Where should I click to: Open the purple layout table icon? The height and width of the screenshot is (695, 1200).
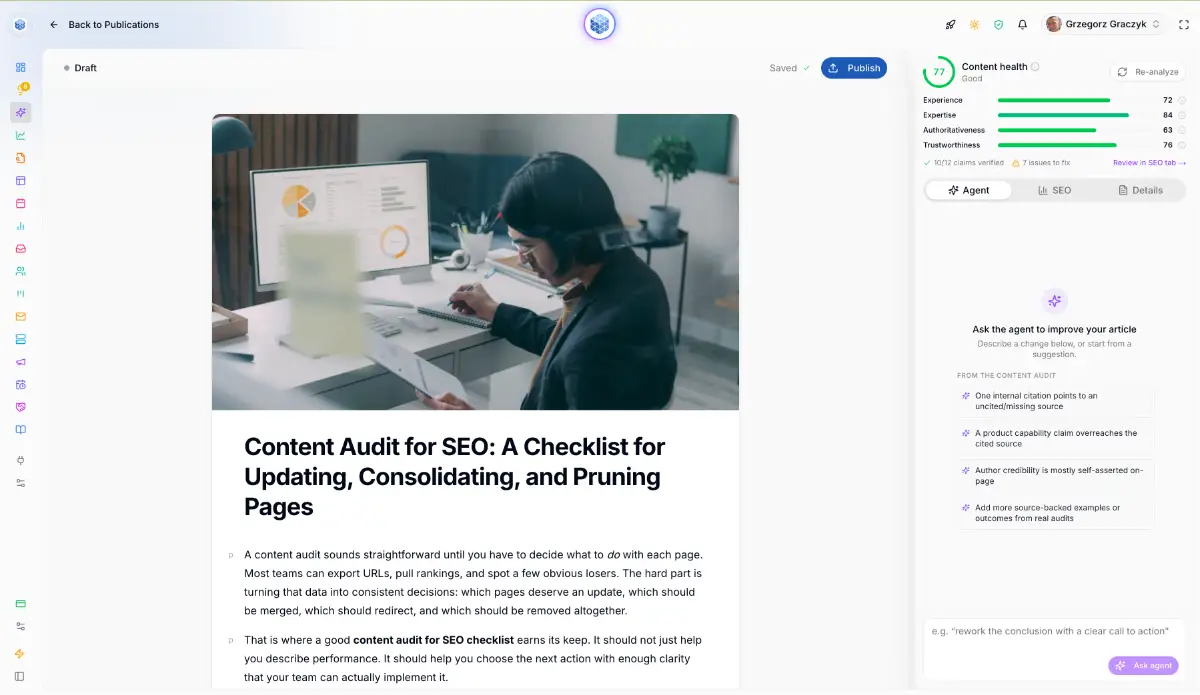(x=20, y=181)
